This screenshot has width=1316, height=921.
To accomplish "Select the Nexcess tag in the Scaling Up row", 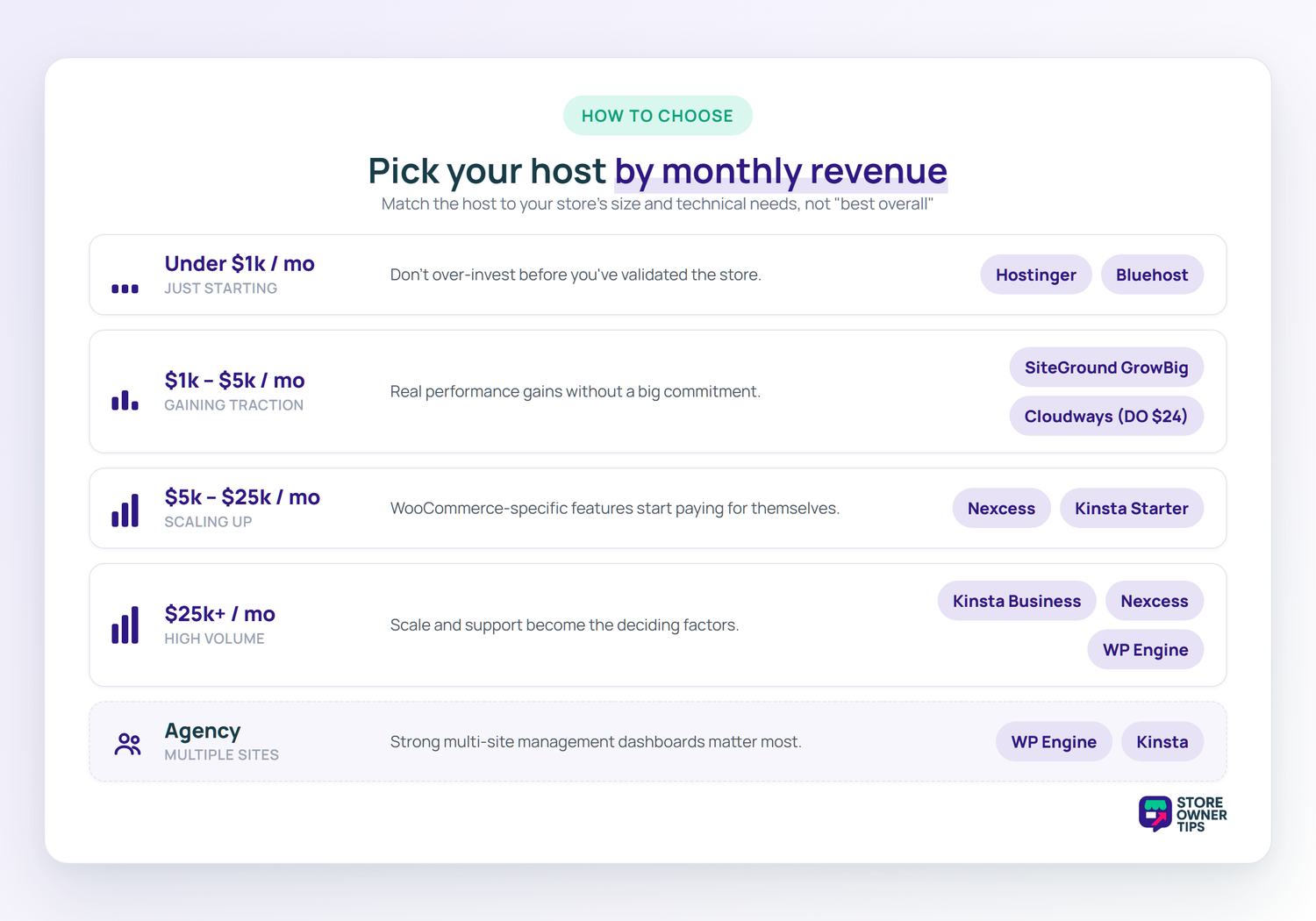I will click(1001, 508).
